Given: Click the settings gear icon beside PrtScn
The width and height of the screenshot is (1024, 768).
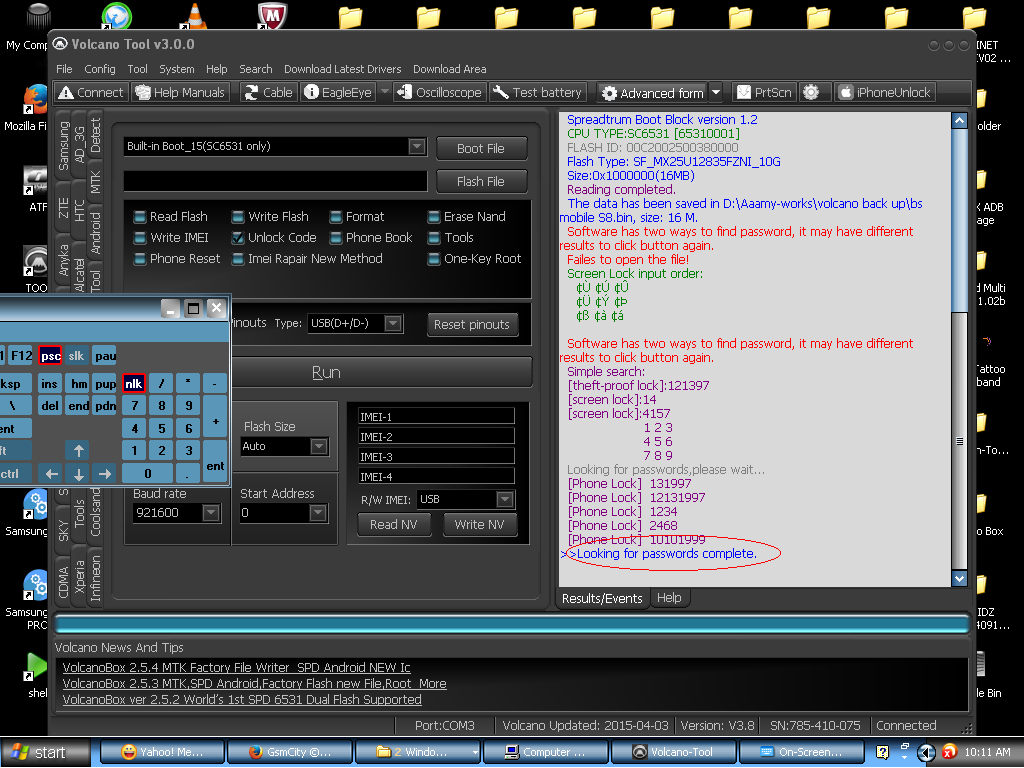Looking at the screenshot, I should [811, 92].
